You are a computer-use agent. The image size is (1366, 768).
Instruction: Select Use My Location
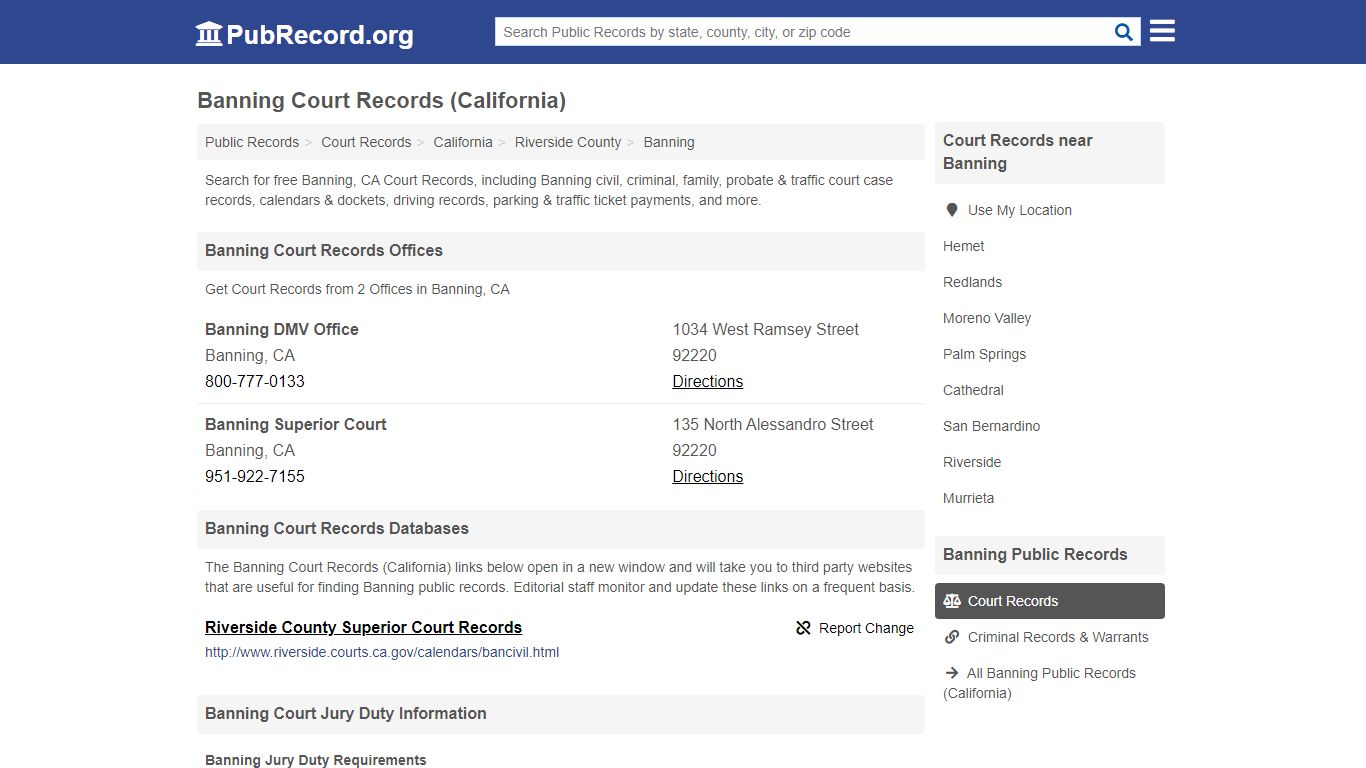(1020, 210)
